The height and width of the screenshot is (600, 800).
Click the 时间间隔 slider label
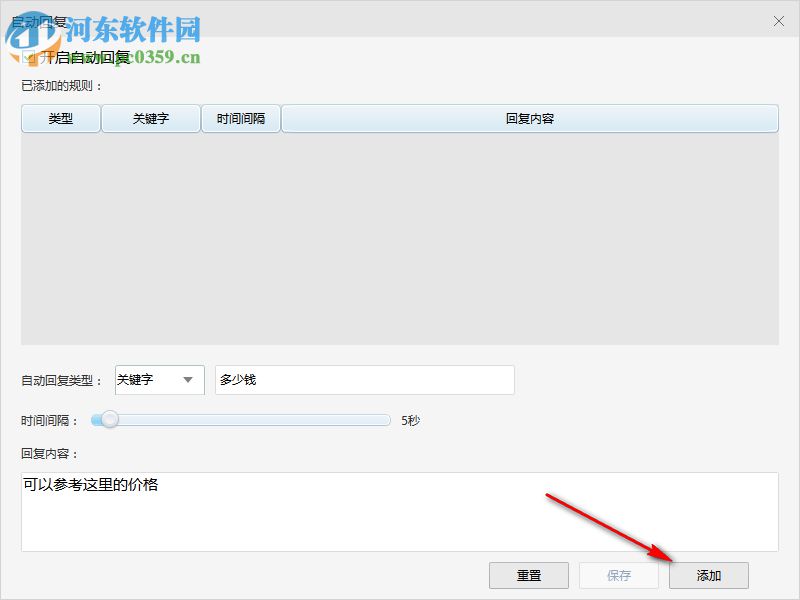pyautogui.click(x=48, y=421)
